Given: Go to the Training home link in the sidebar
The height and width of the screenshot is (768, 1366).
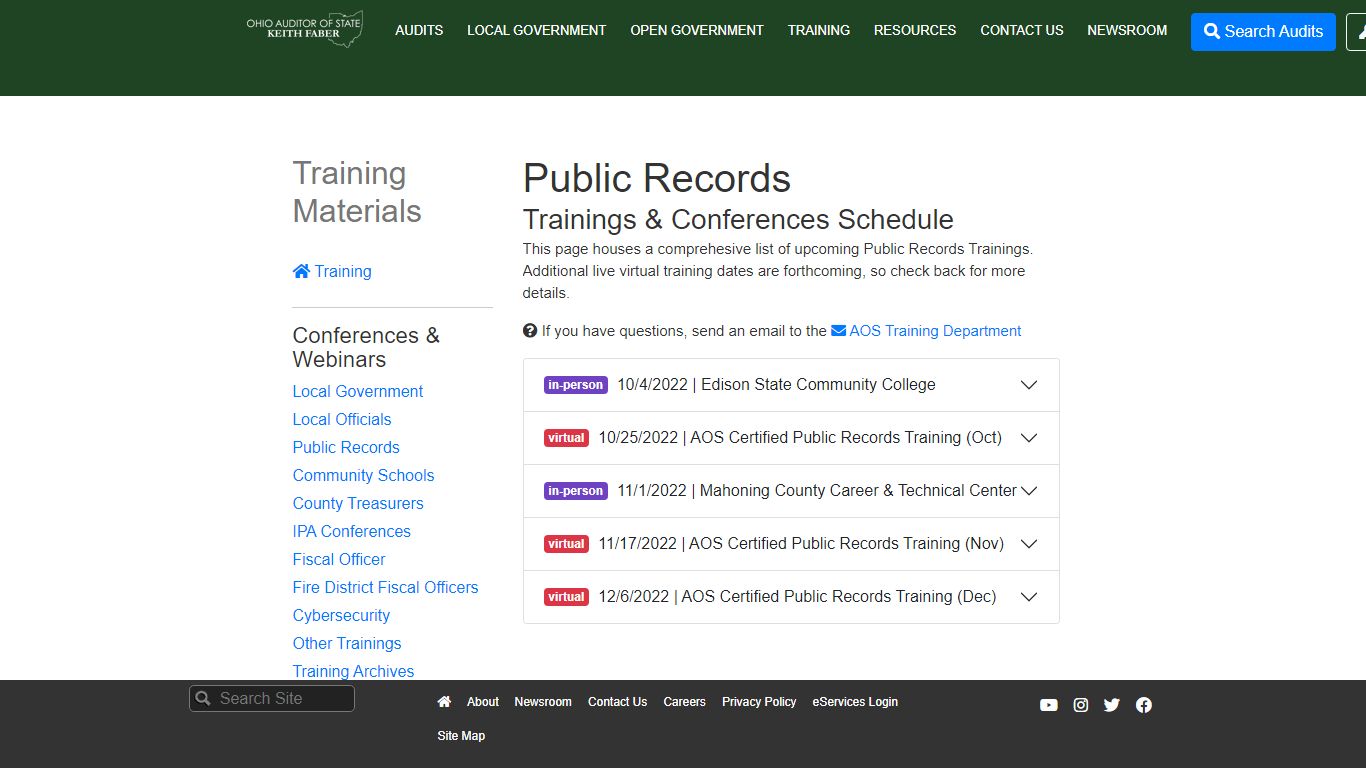Looking at the screenshot, I should 332,271.
